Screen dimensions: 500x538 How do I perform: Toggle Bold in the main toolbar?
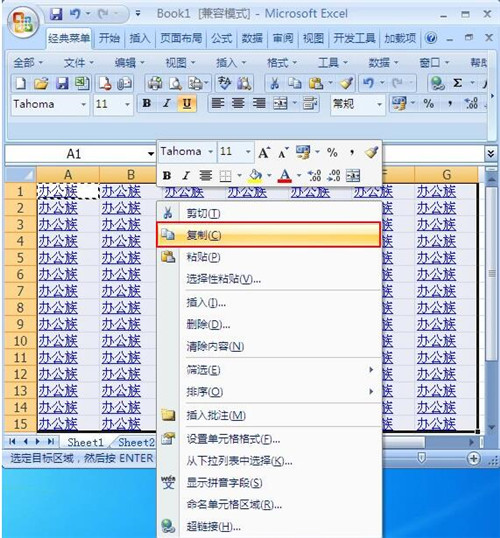(x=147, y=103)
